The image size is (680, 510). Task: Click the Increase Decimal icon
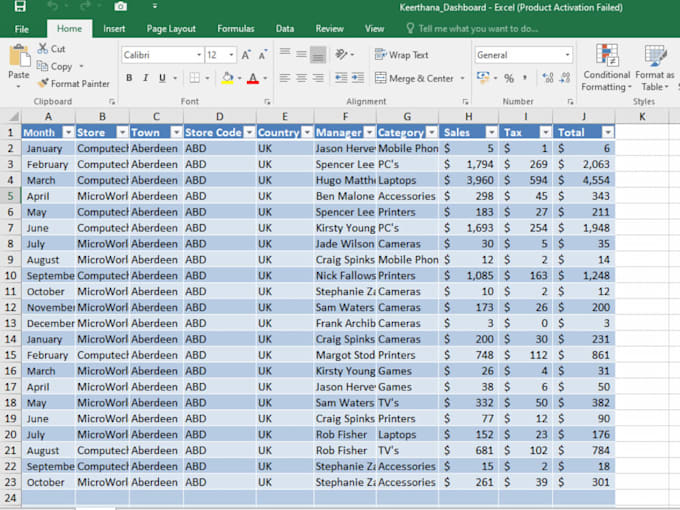click(548, 78)
